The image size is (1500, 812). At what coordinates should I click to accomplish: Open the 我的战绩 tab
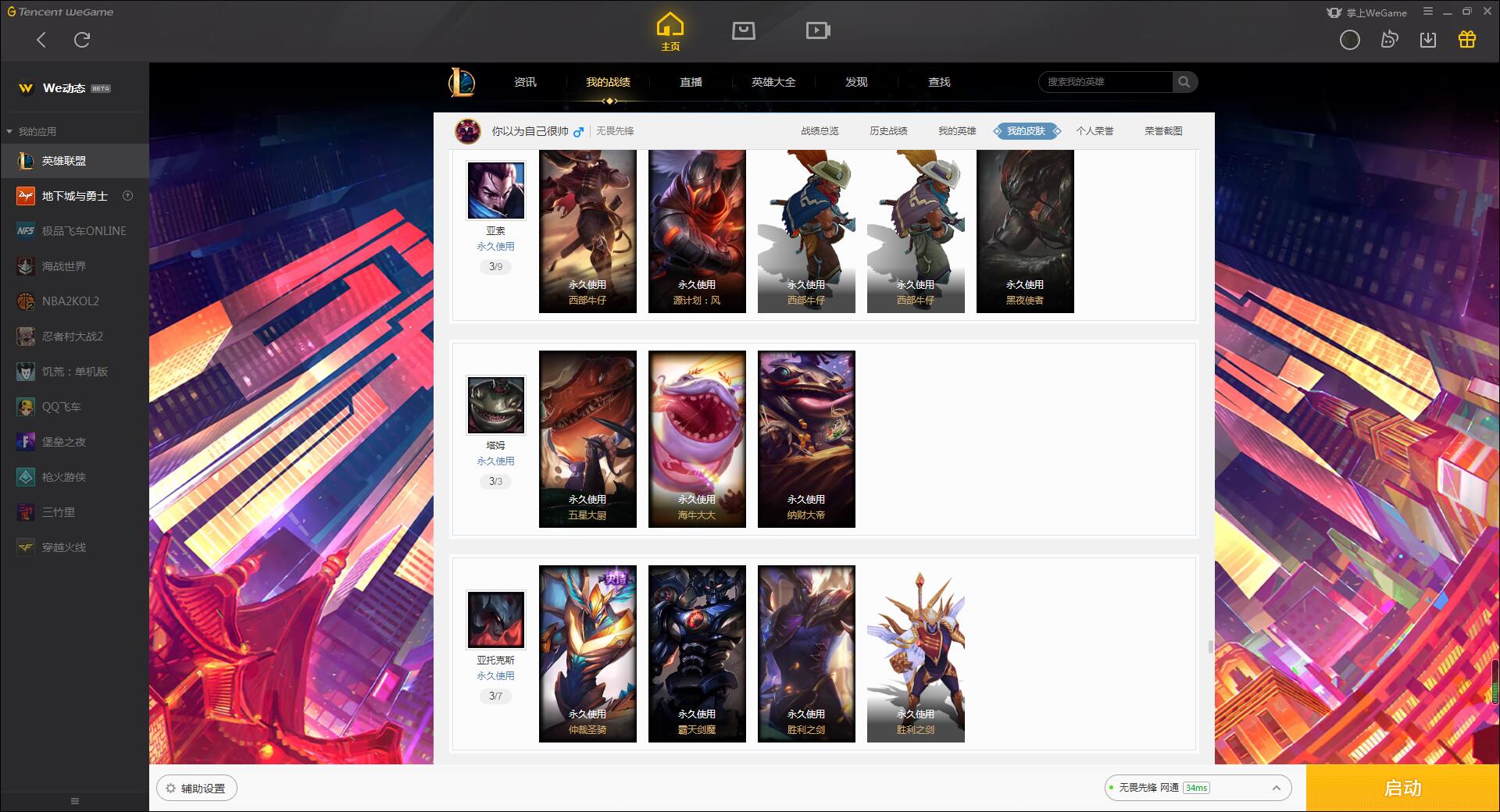[608, 82]
